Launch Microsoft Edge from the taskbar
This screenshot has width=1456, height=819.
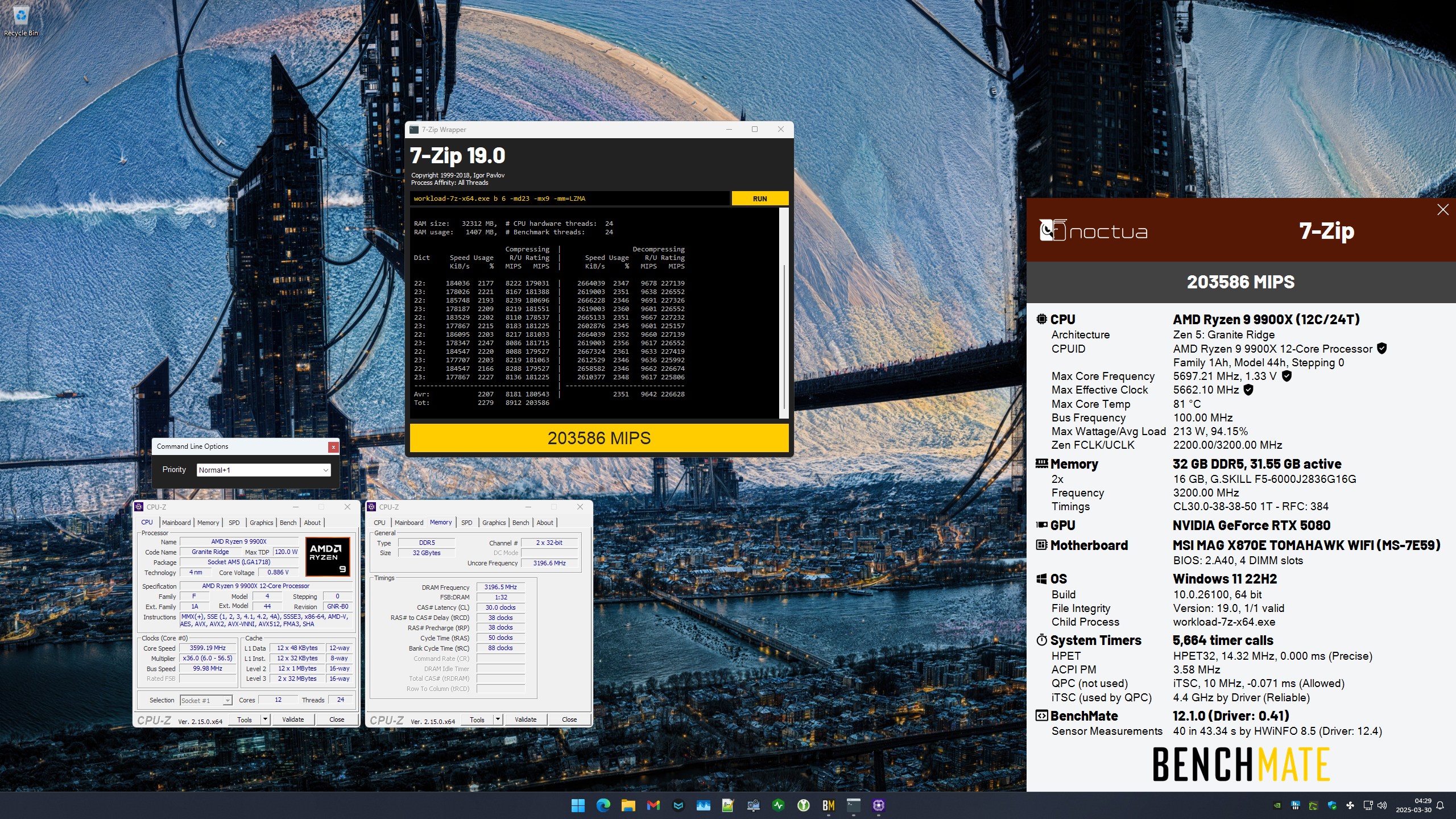click(x=603, y=805)
